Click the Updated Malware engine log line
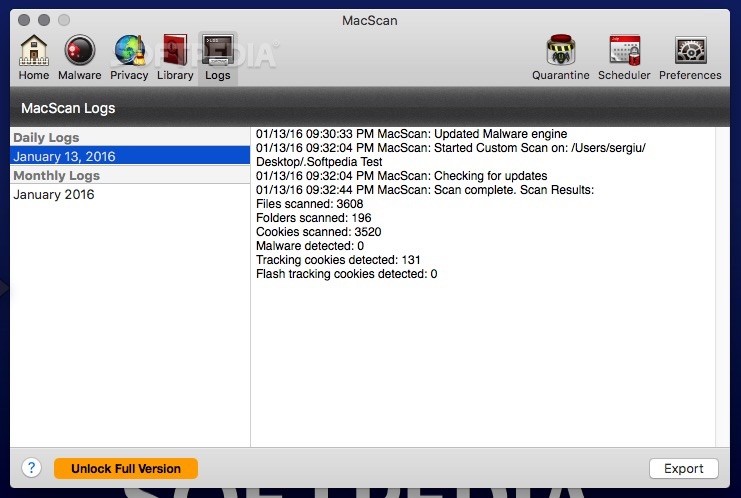The image size is (741, 498). tap(411, 134)
